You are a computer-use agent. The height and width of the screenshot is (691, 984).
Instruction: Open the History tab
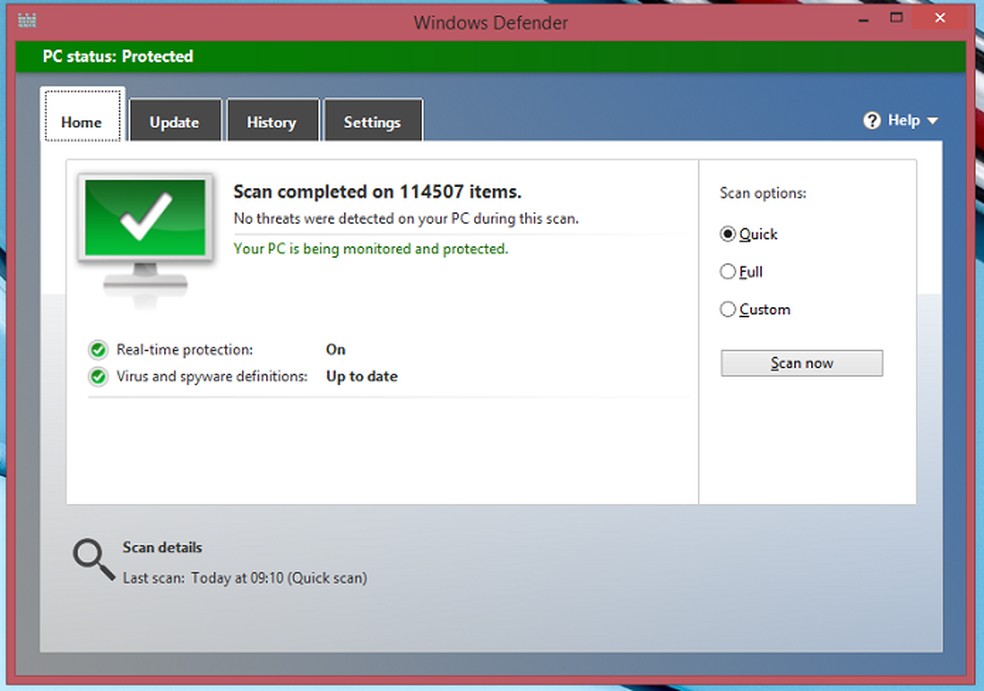(272, 121)
